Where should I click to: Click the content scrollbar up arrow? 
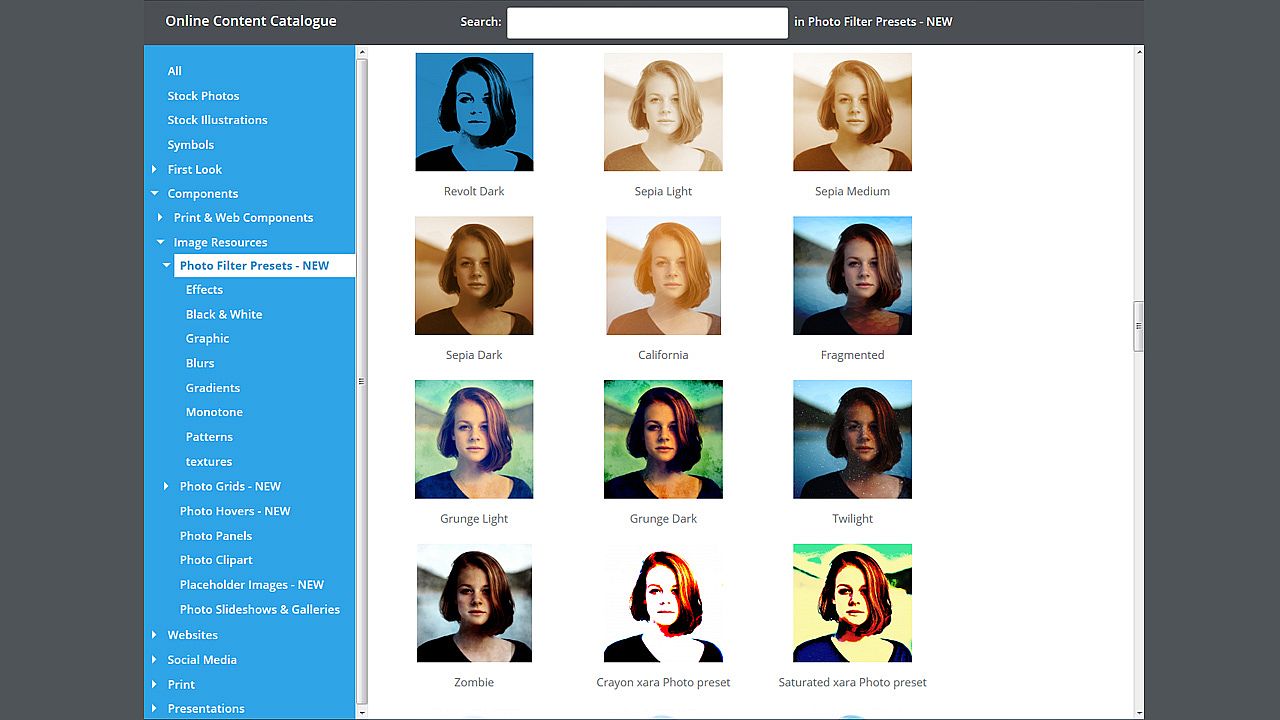click(1138, 51)
